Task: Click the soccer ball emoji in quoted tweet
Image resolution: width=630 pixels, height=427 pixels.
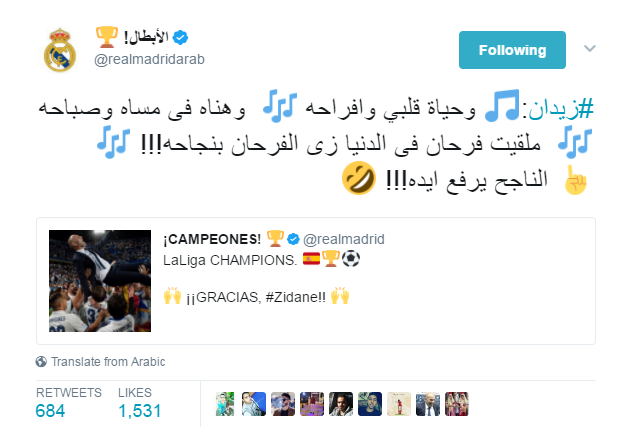Action: coord(351,259)
